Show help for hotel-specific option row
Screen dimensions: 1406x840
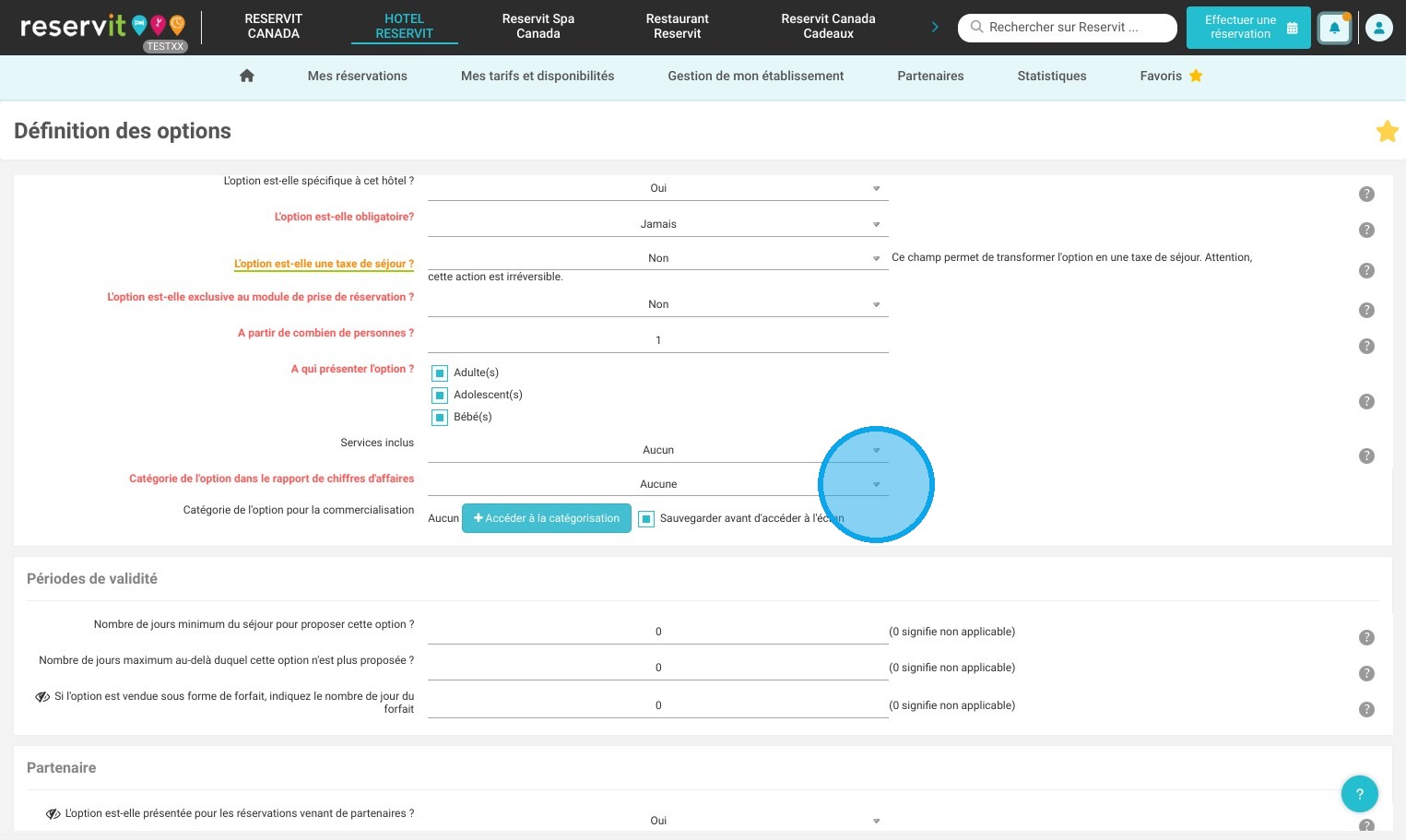click(x=1366, y=194)
